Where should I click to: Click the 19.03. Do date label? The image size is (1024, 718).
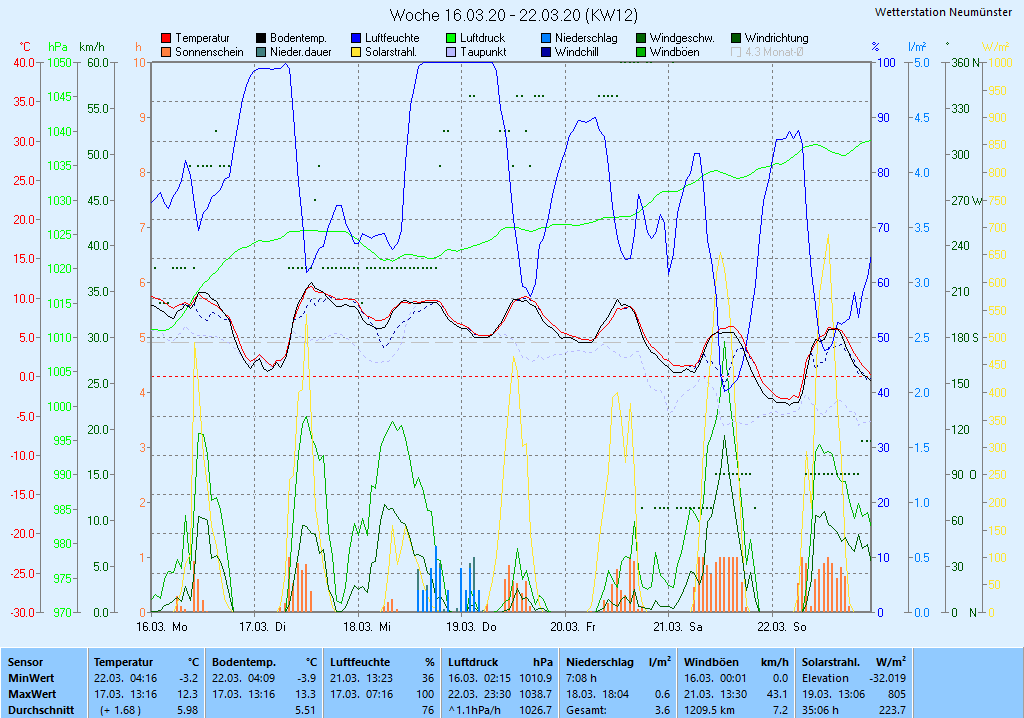[471, 627]
